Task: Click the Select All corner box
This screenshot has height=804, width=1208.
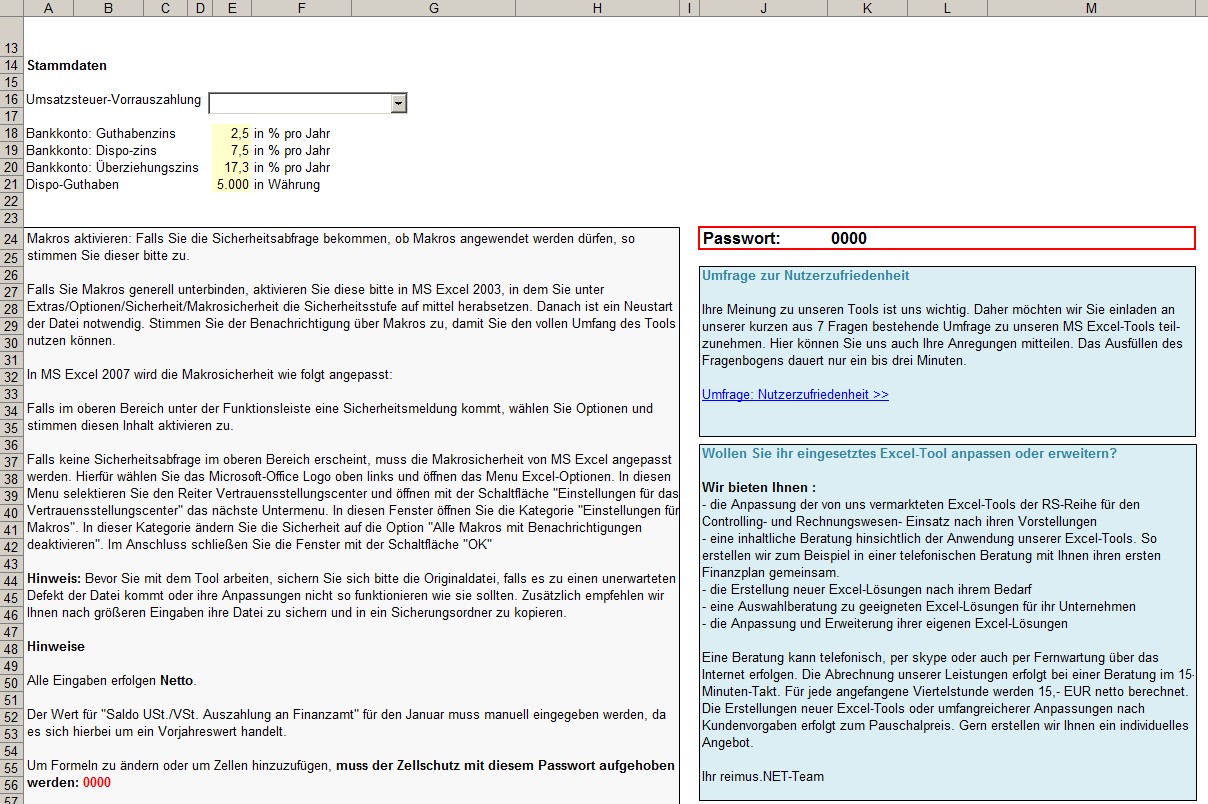Action: coord(11,8)
